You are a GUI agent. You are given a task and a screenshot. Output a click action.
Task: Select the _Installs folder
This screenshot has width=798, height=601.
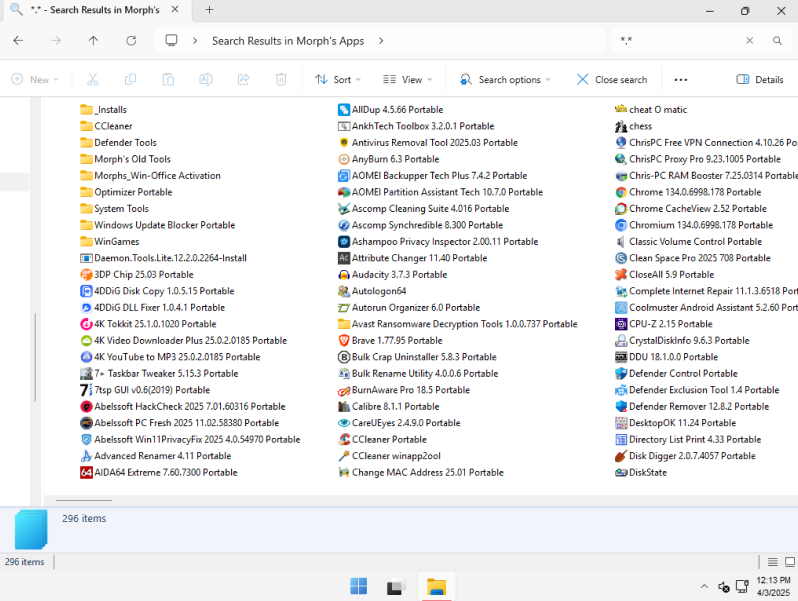click(103, 109)
